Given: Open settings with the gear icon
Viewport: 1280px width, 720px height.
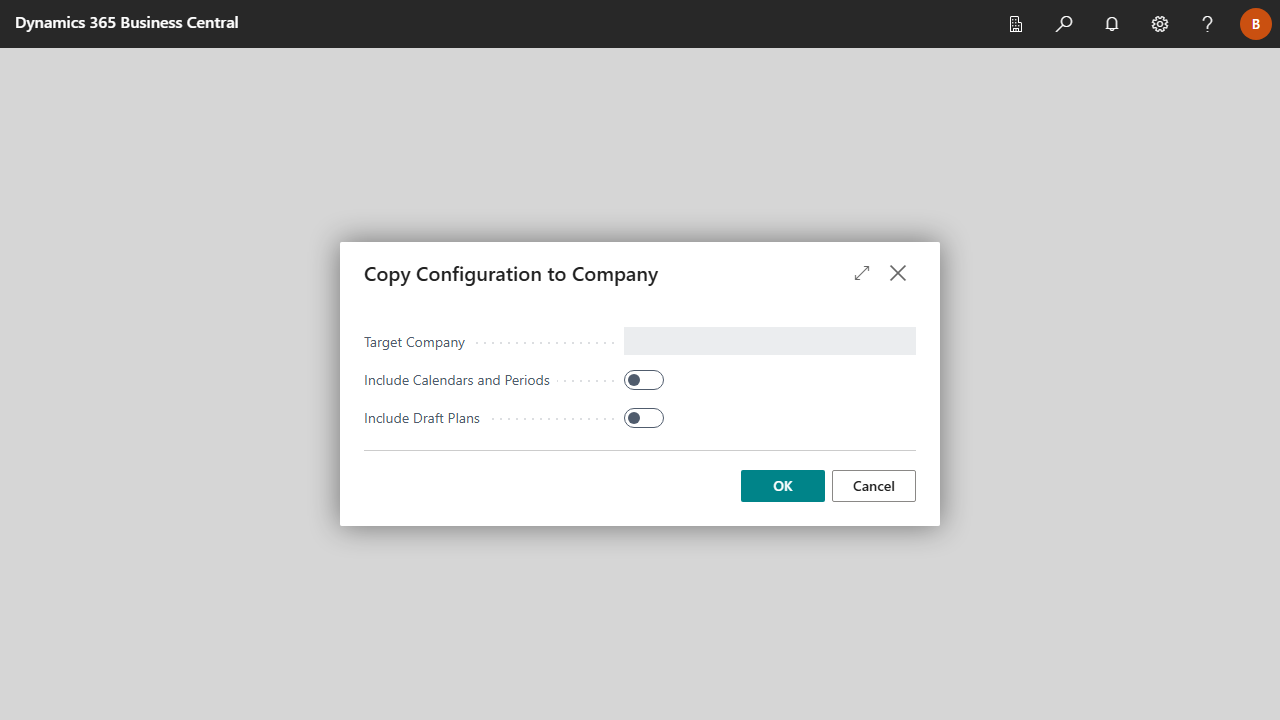Looking at the screenshot, I should 1160,24.
